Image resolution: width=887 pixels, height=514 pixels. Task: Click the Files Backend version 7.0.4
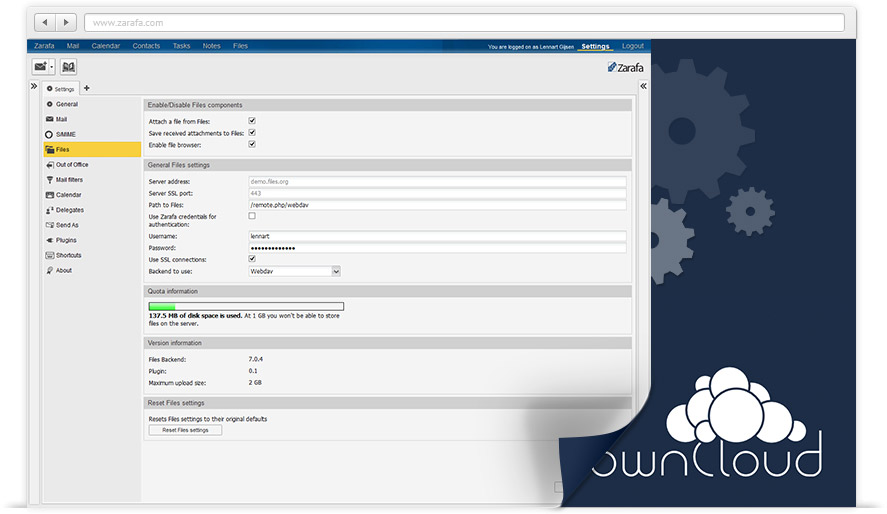(x=256, y=359)
